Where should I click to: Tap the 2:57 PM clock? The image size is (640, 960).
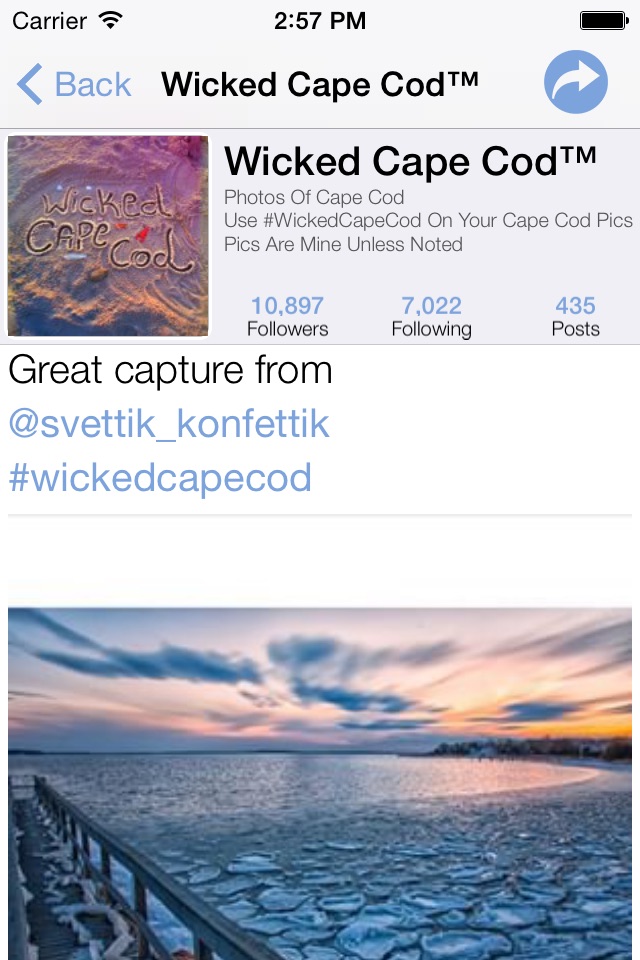(320, 21)
